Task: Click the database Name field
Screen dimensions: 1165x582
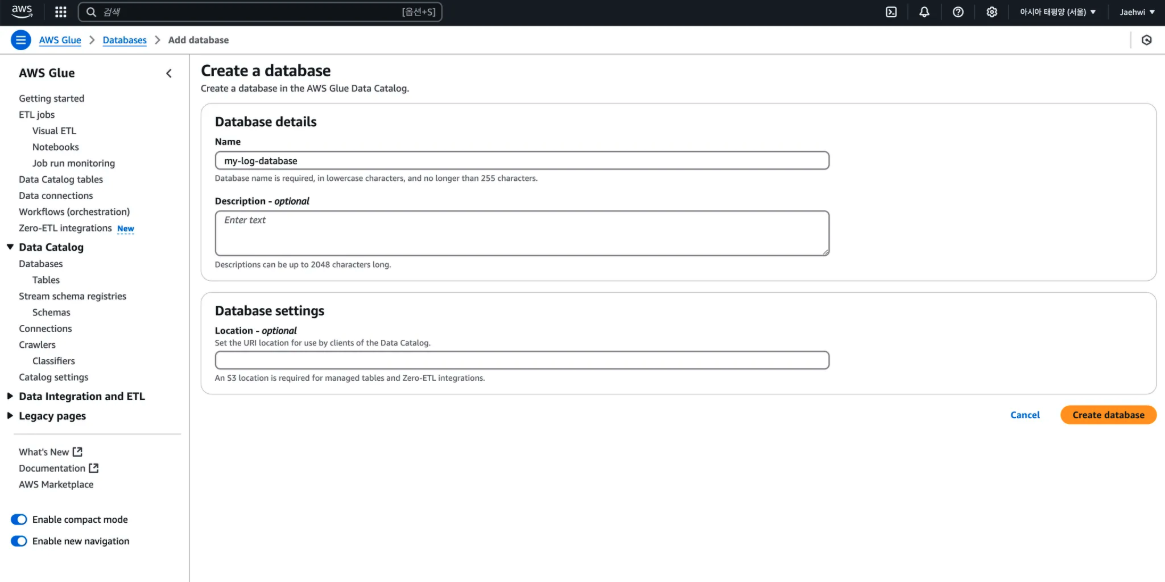Action: pyautogui.click(x=522, y=161)
